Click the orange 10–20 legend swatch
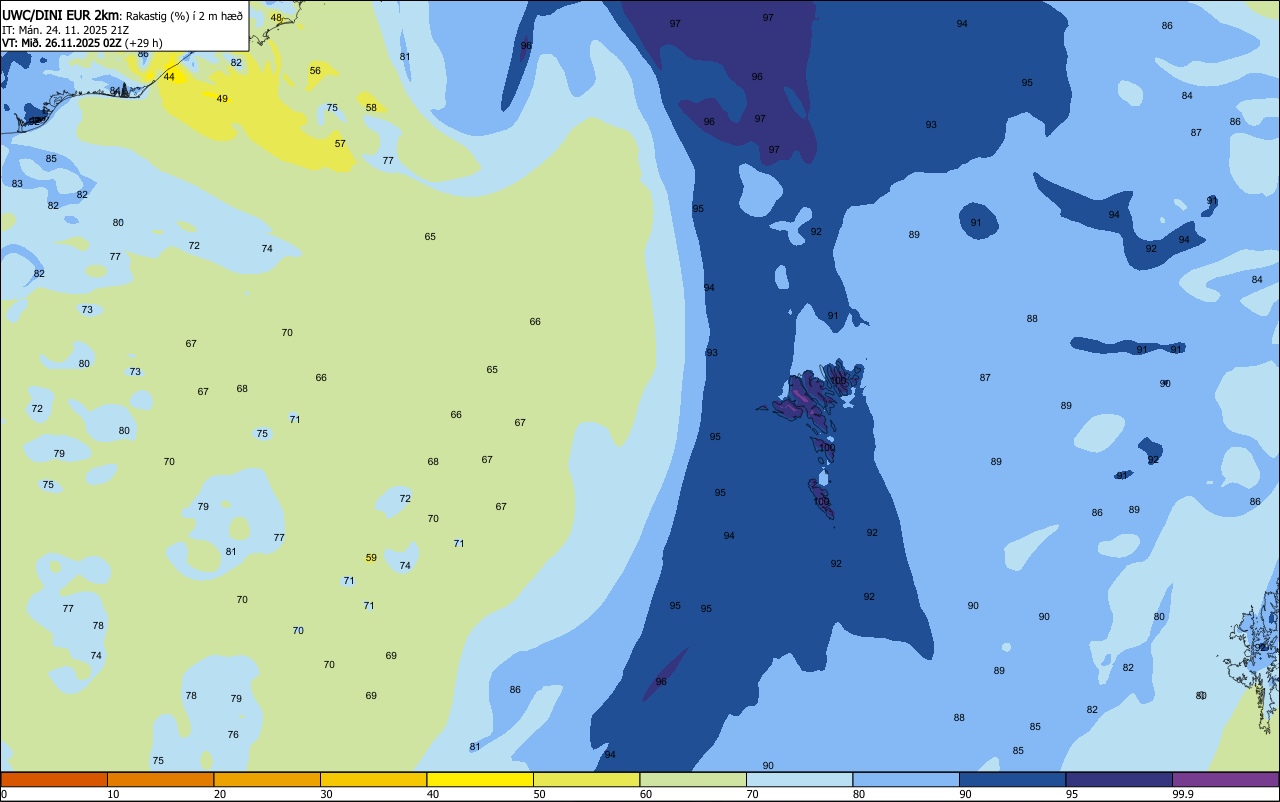 [160, 779]
